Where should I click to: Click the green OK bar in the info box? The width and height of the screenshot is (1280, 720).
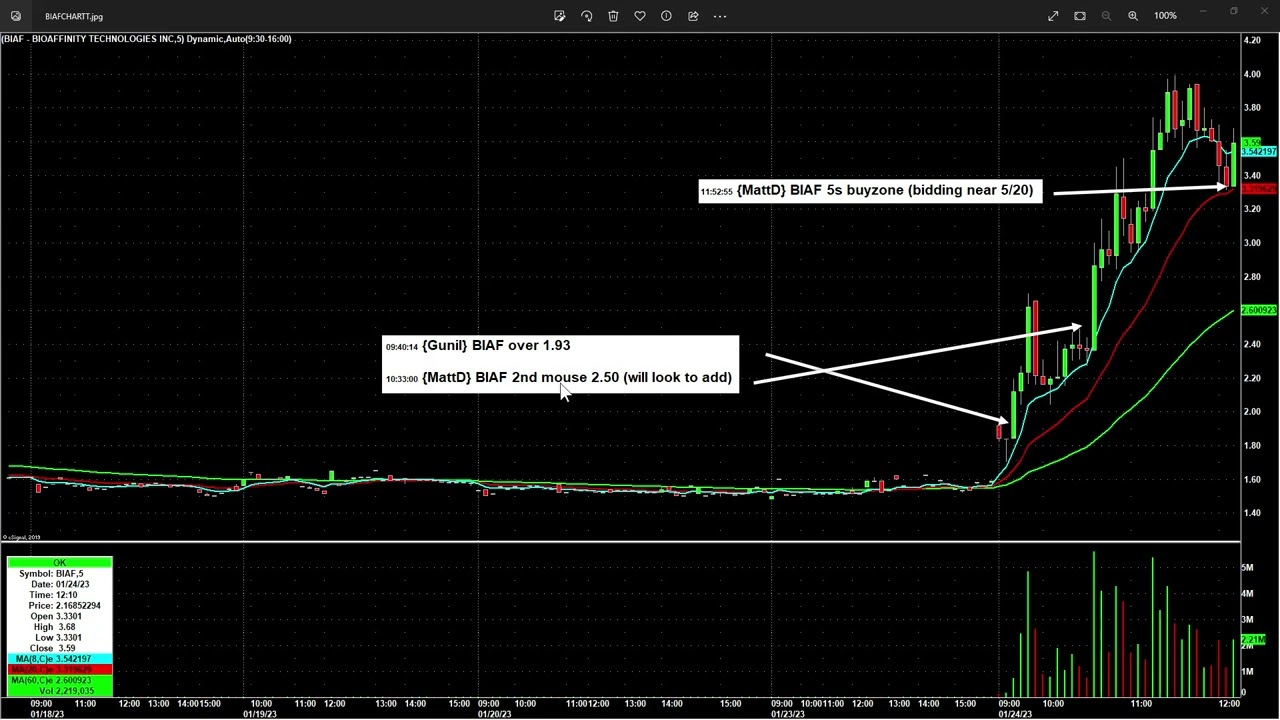pos(60,563)
